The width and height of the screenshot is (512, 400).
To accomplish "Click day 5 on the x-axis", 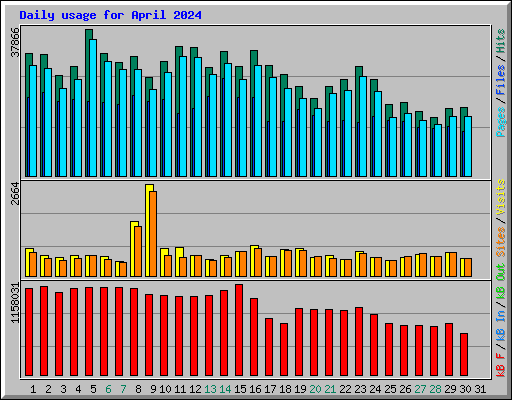I will (93, 389).
